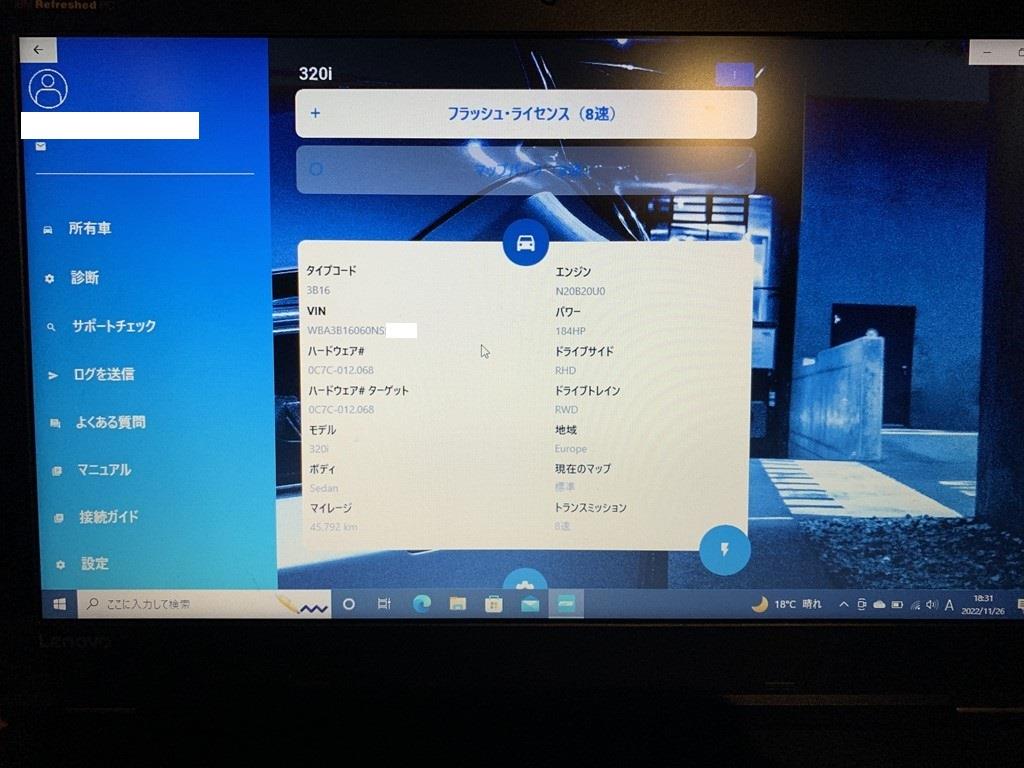Select the エンジン value N20B20U0
Screen dimensions: 1024x768
581,291
